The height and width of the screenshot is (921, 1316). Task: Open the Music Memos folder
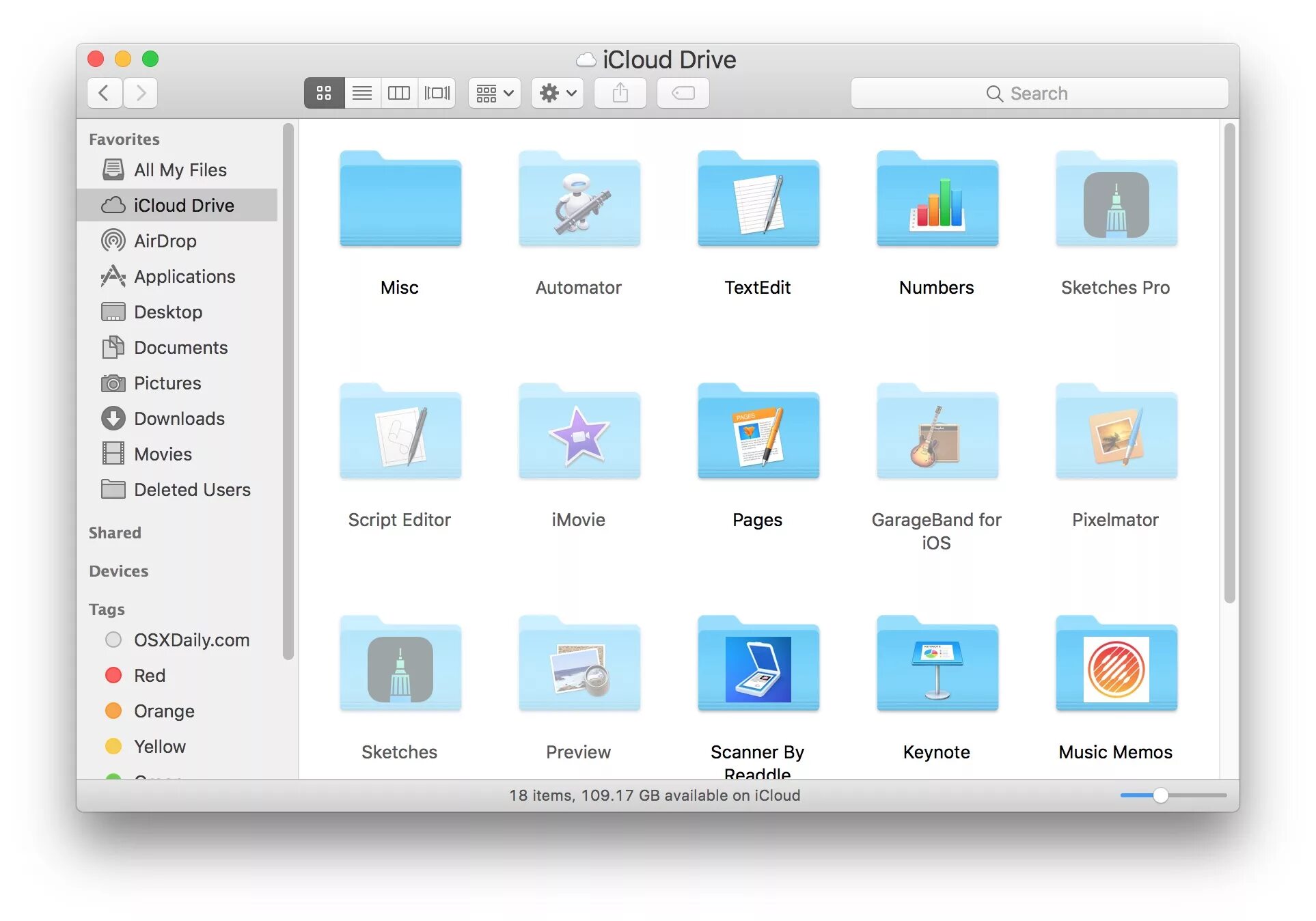1116,663
